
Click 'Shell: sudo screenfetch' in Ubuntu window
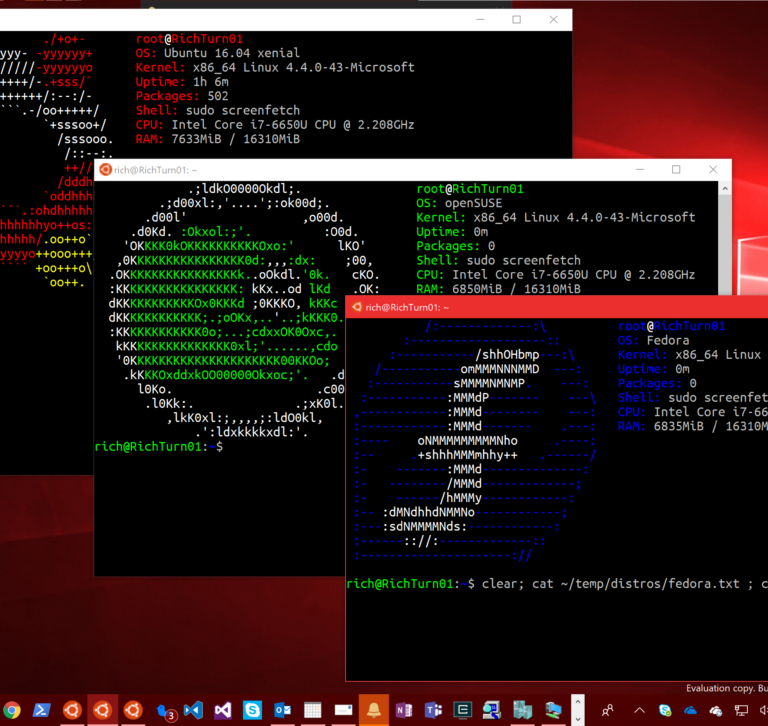218,110
